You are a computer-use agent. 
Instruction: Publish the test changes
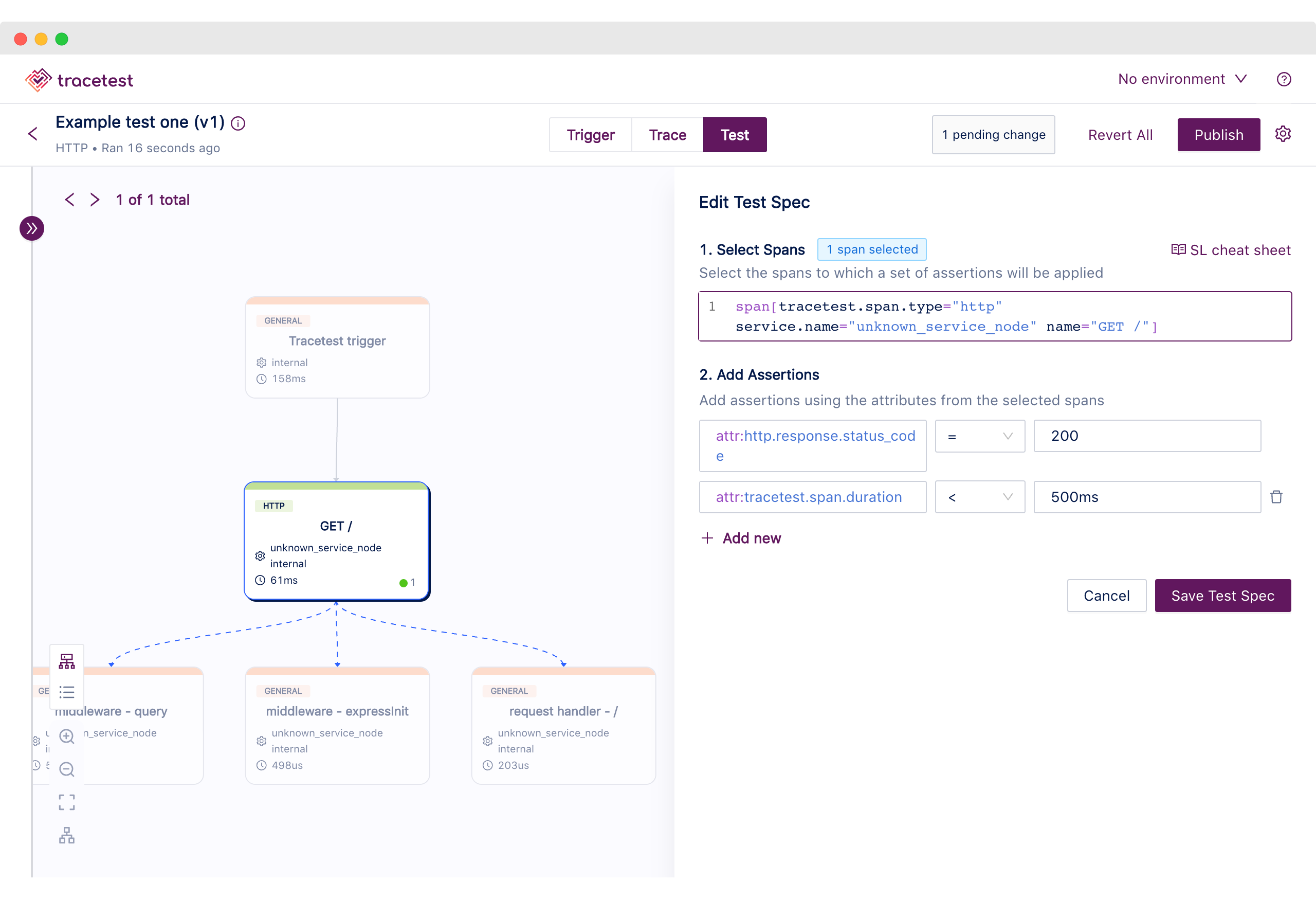1219,135
